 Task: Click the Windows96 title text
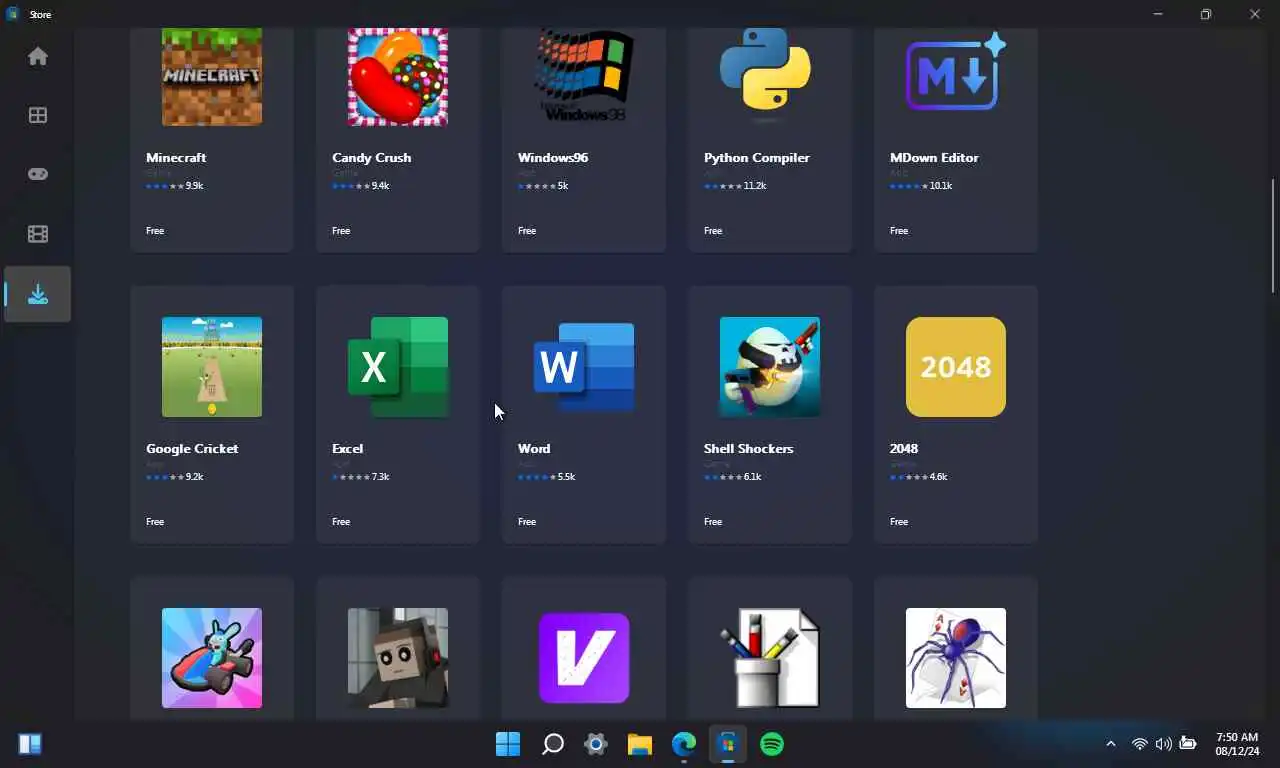553,158
